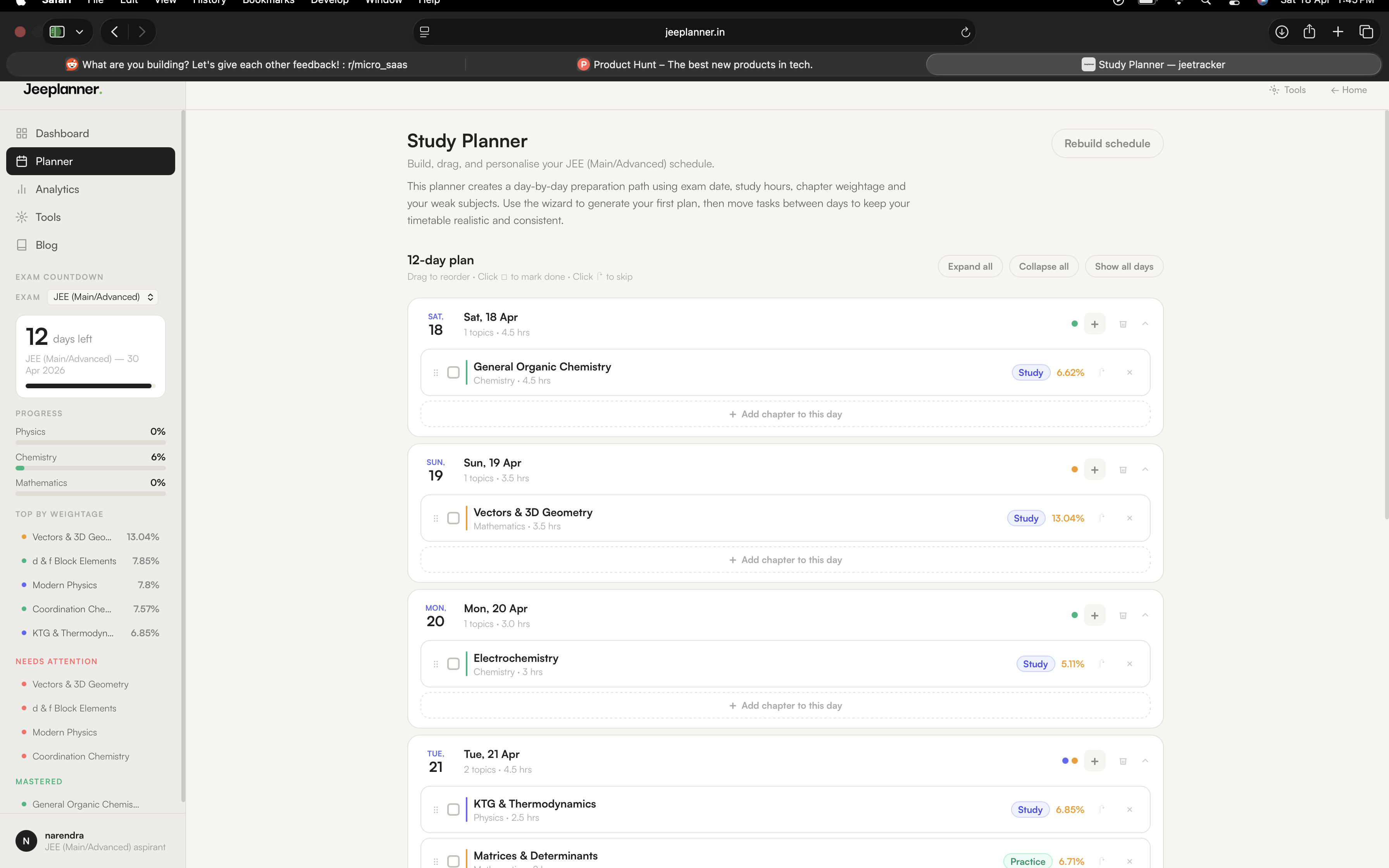1389x868 pixels.
Task: Click the add plus icon for Tue, 21 Apr
Action: (x=1094, y=761)
